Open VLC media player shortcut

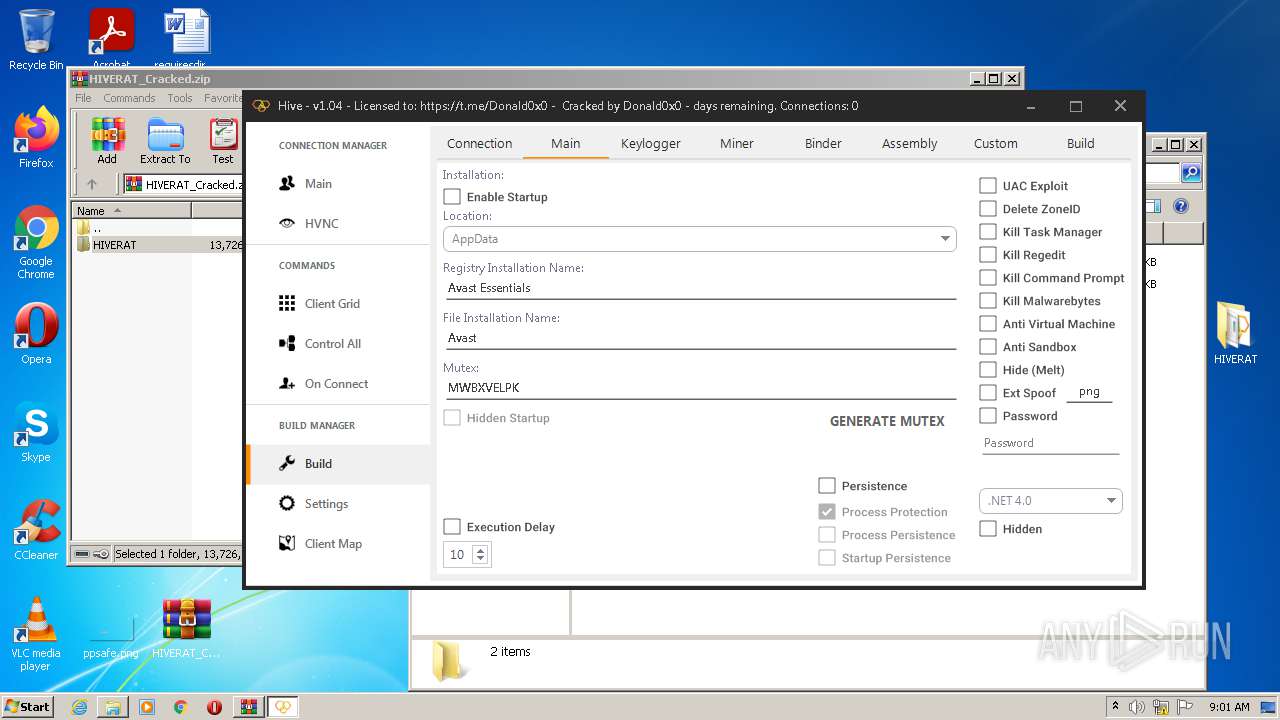click(36, 634)
